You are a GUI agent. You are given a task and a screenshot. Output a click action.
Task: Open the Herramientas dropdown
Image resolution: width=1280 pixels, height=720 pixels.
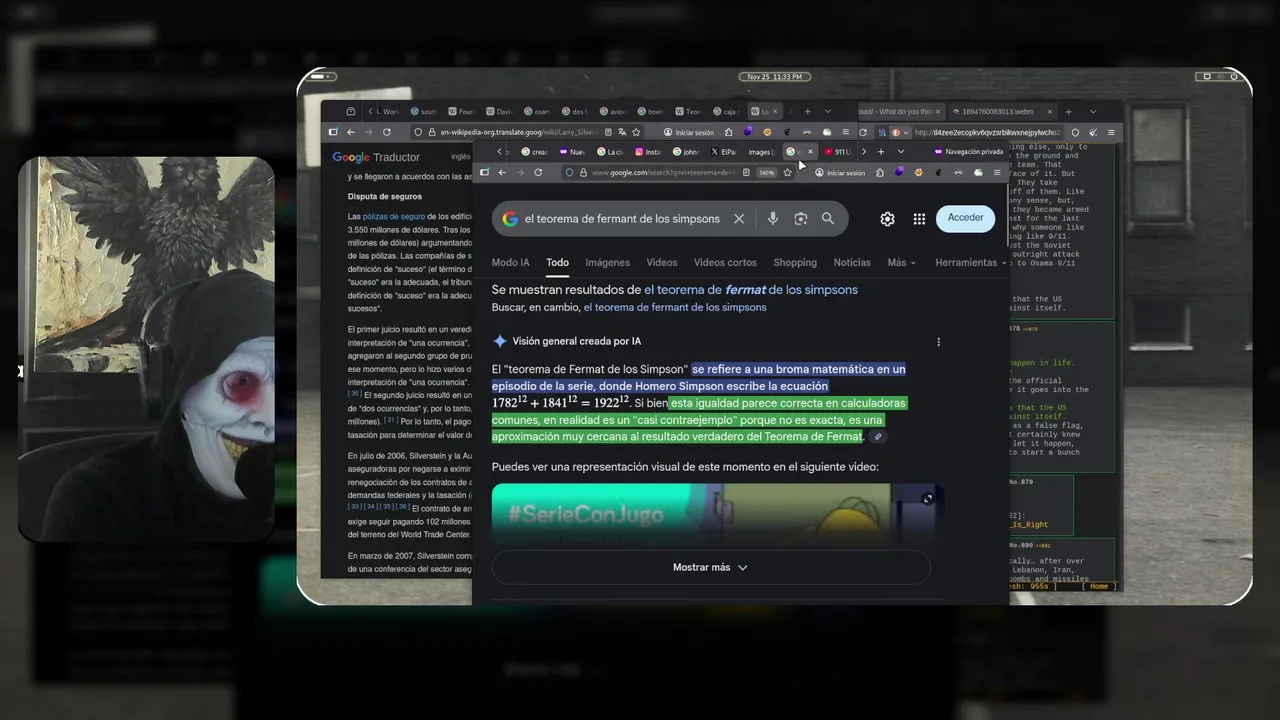[x=972, y=262]
